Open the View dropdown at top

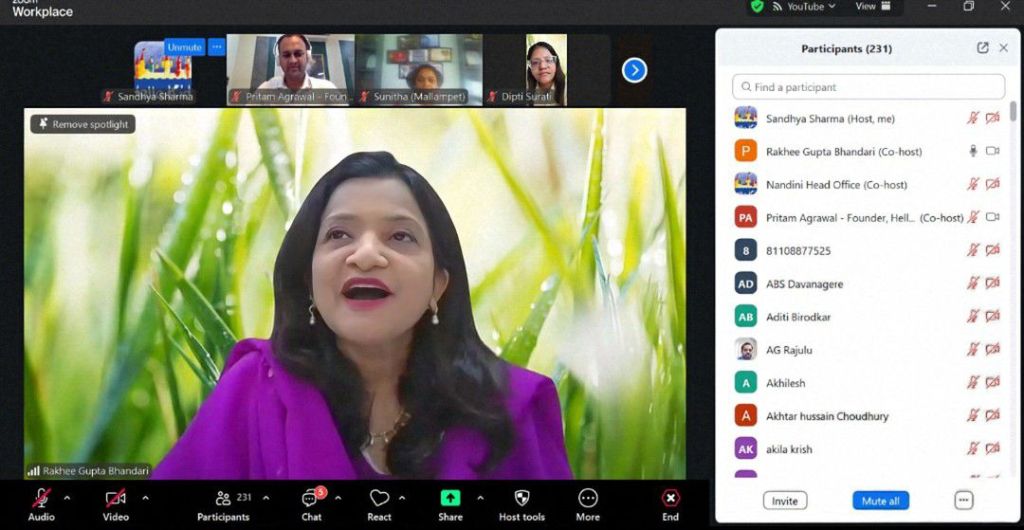pyautogui.click(x=871, y=6)
